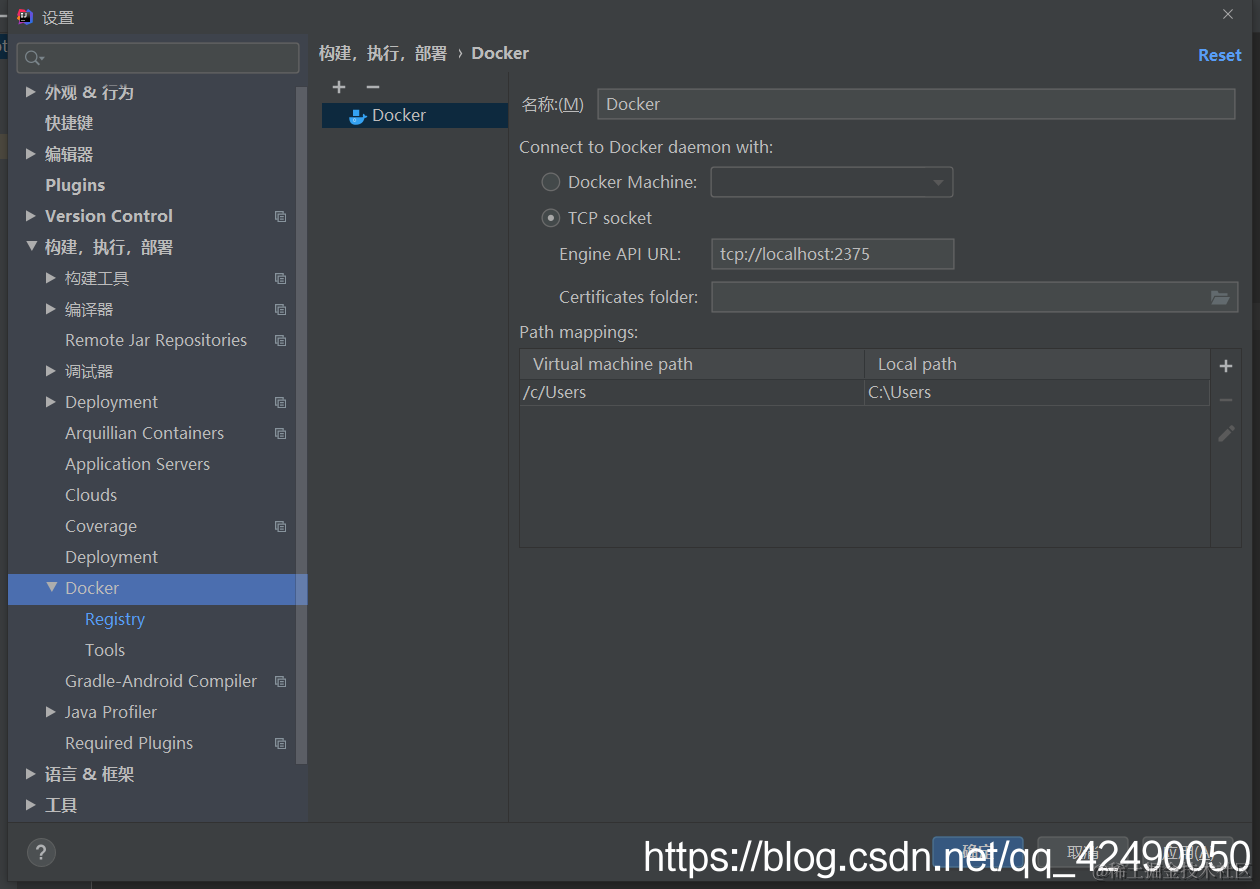Expand 调试器 subtree
The width and height of the screenshot is (1260, 889).
tap(51, 371)
